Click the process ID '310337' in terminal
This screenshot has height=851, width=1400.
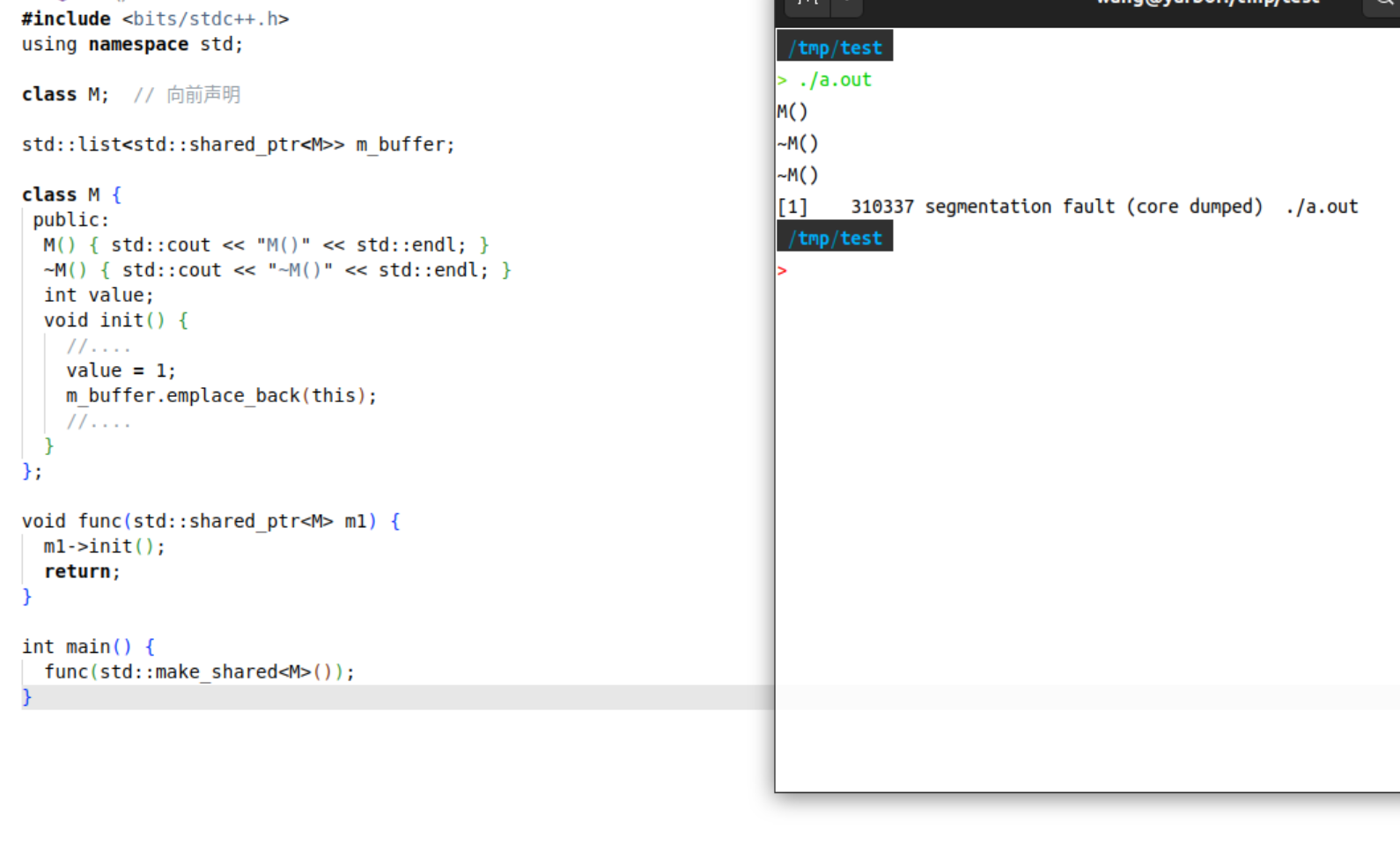coord(882,207)
